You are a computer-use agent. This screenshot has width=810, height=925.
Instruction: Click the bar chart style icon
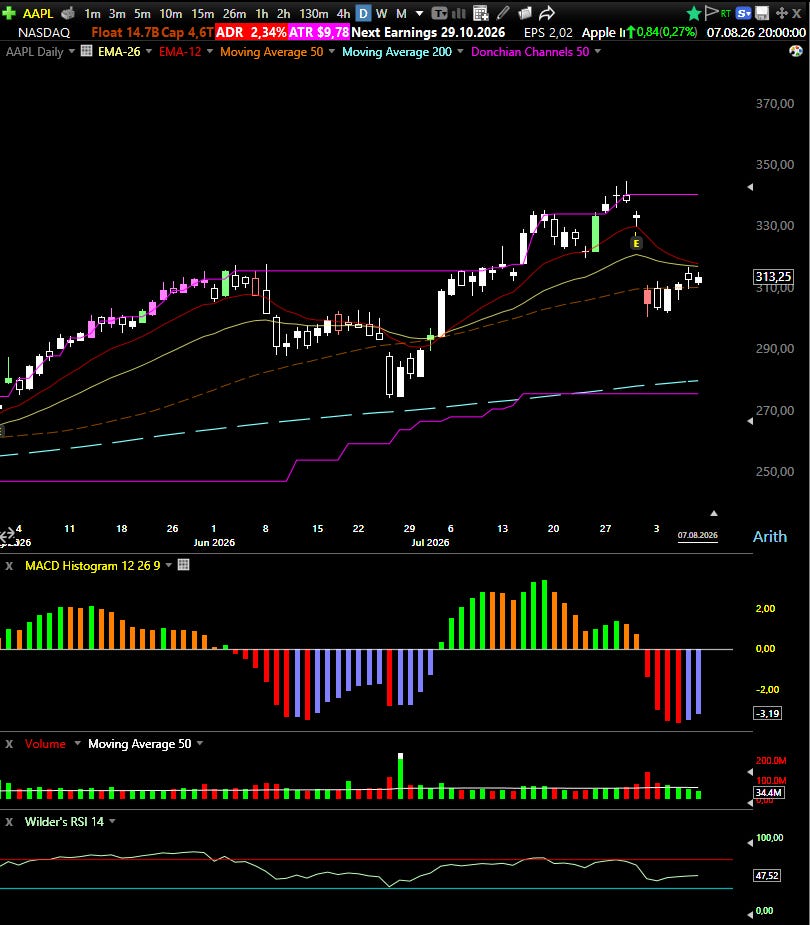[458, 13]
